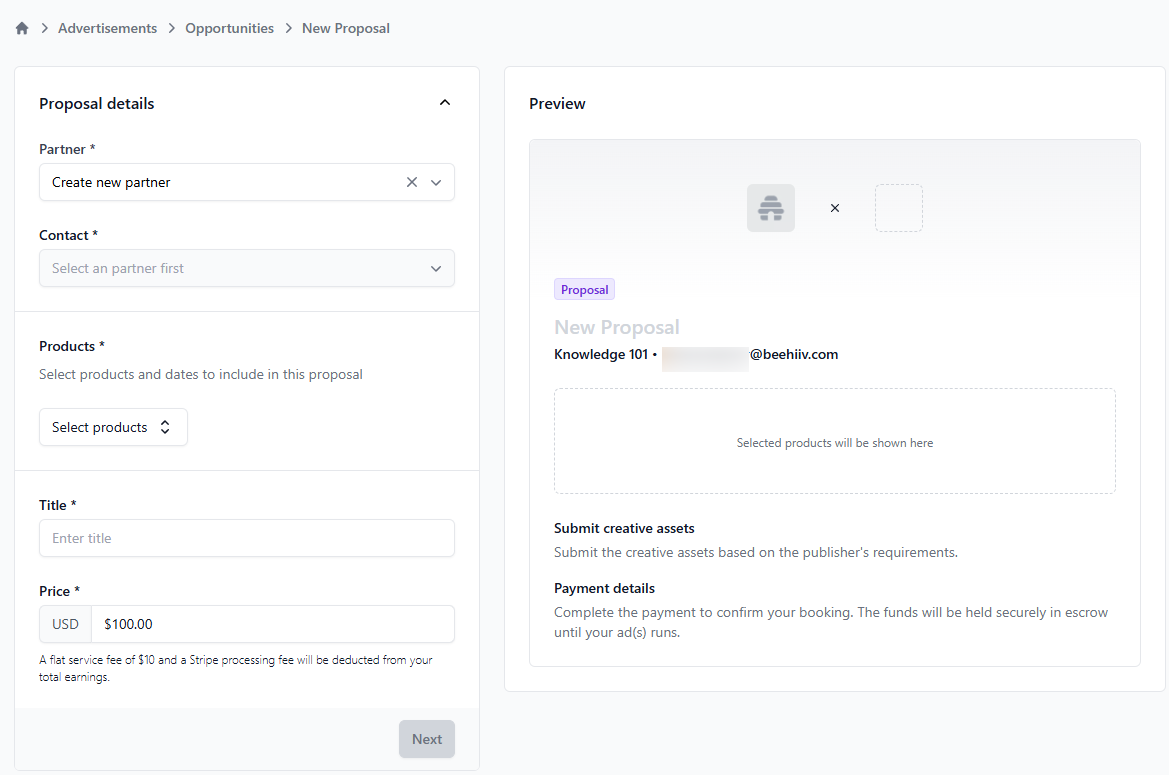Clear the selected partner with the X icon

(412, 183)
